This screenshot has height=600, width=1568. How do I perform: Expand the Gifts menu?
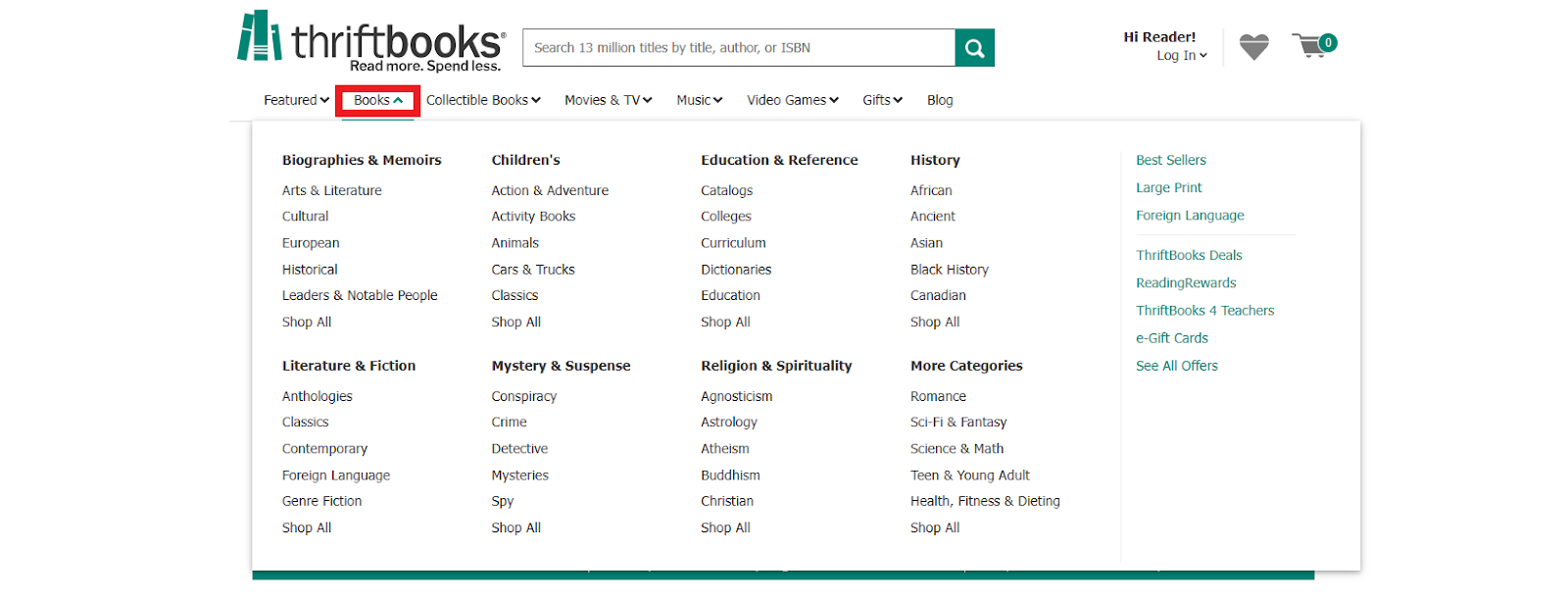(882, 100)
